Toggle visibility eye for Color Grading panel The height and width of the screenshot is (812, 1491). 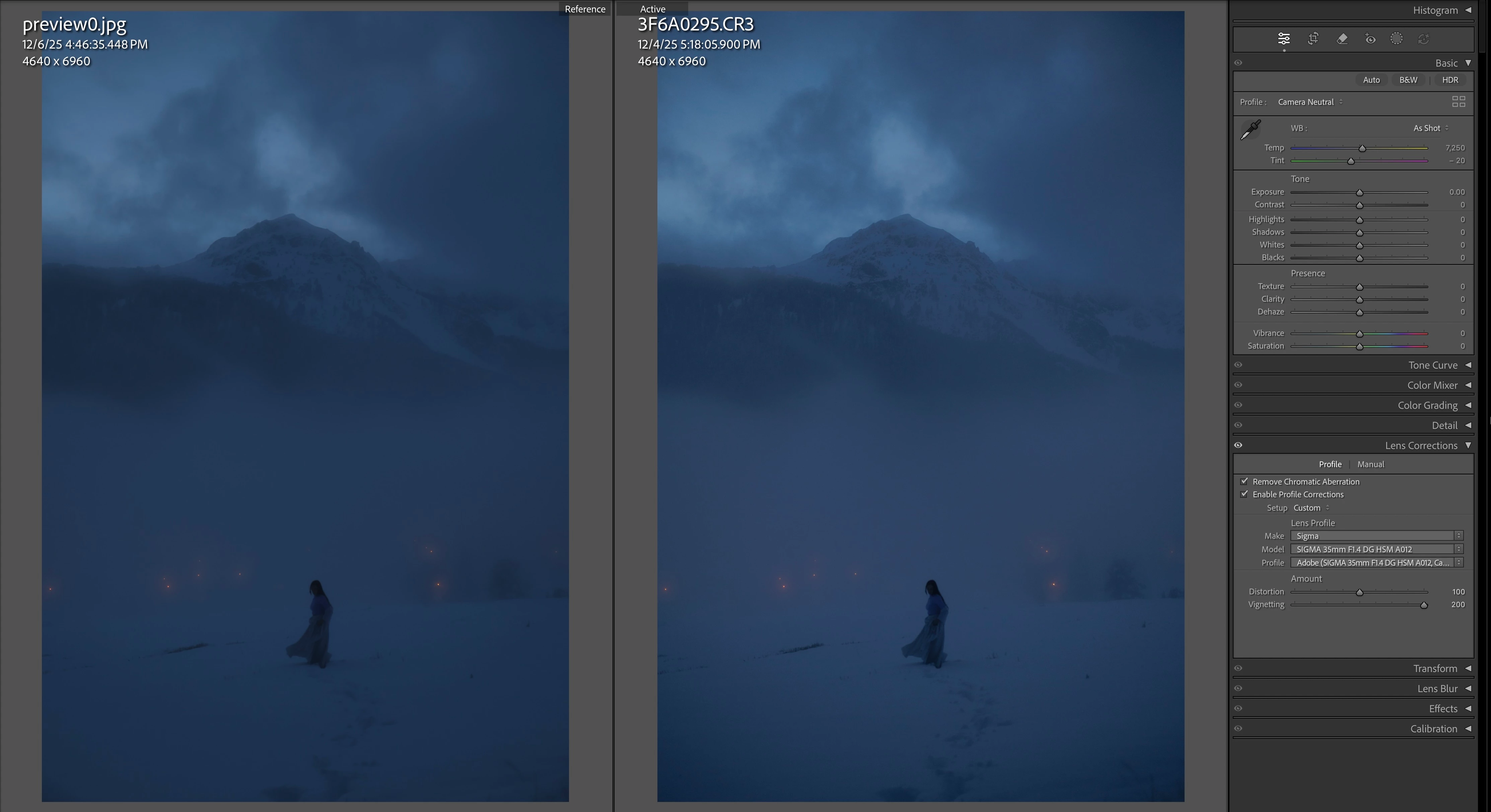tap(1238, 405)
